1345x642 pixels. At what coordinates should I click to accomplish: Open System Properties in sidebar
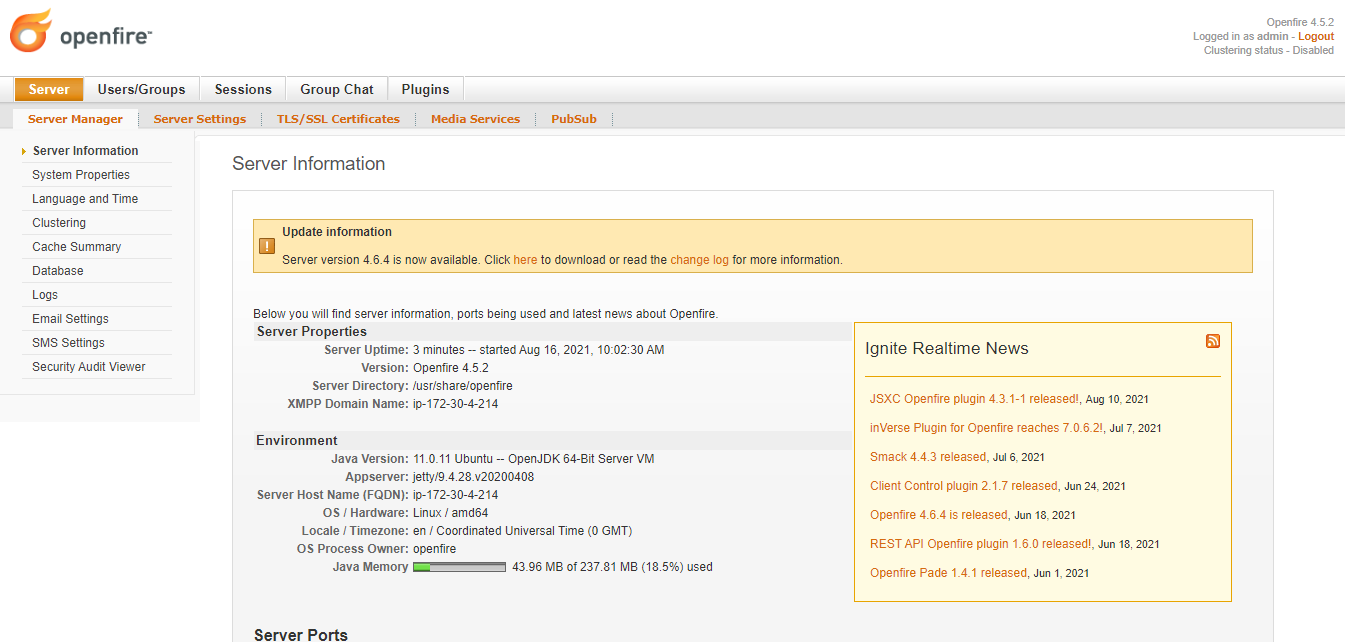coord(81,175)
